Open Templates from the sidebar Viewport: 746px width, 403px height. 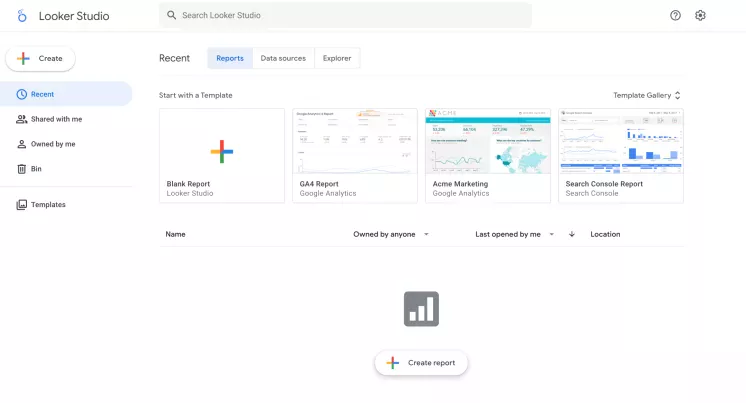(x=66, y=205)
